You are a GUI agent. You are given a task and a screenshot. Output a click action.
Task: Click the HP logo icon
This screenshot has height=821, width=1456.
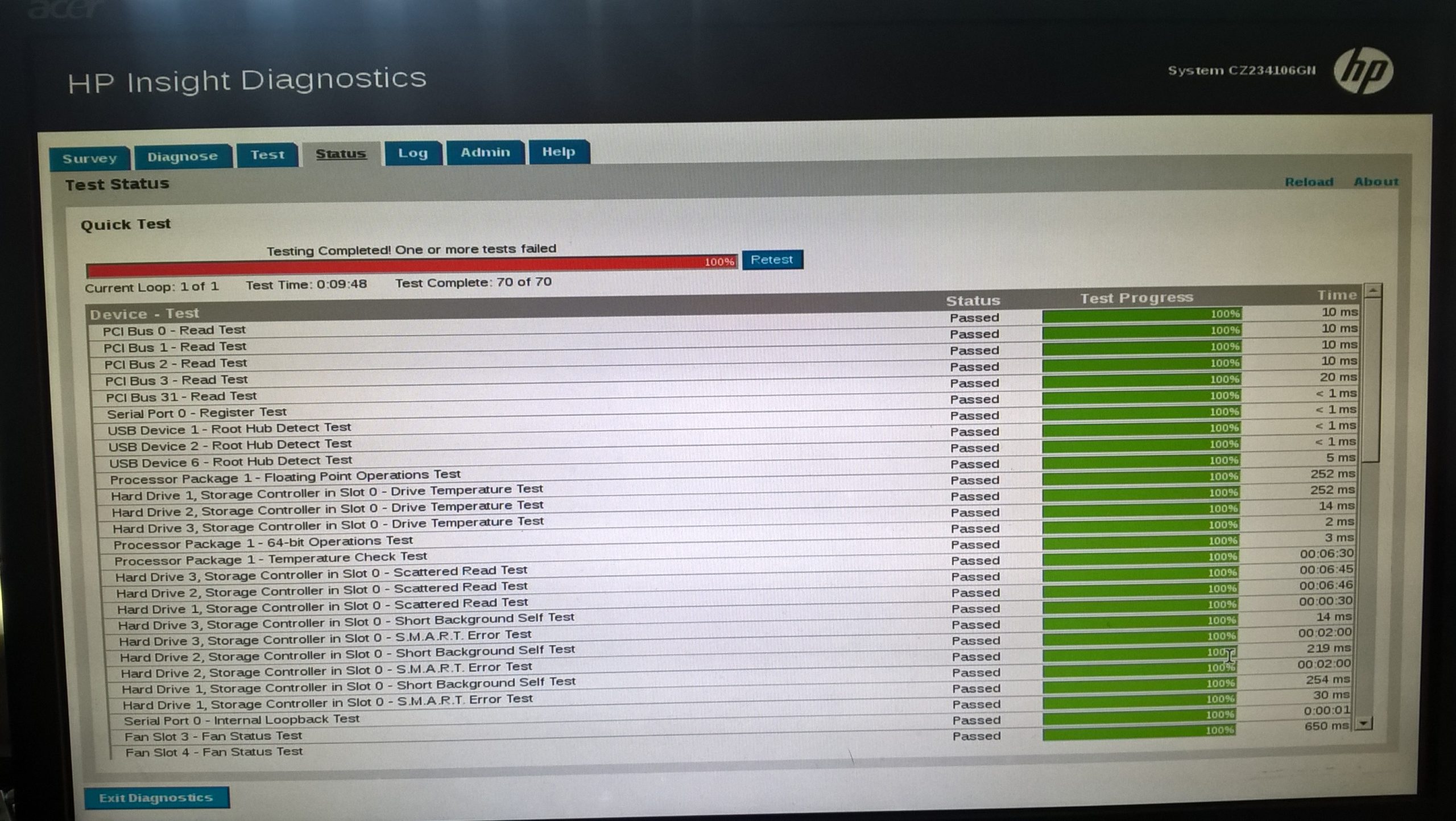coord(1363,71)
